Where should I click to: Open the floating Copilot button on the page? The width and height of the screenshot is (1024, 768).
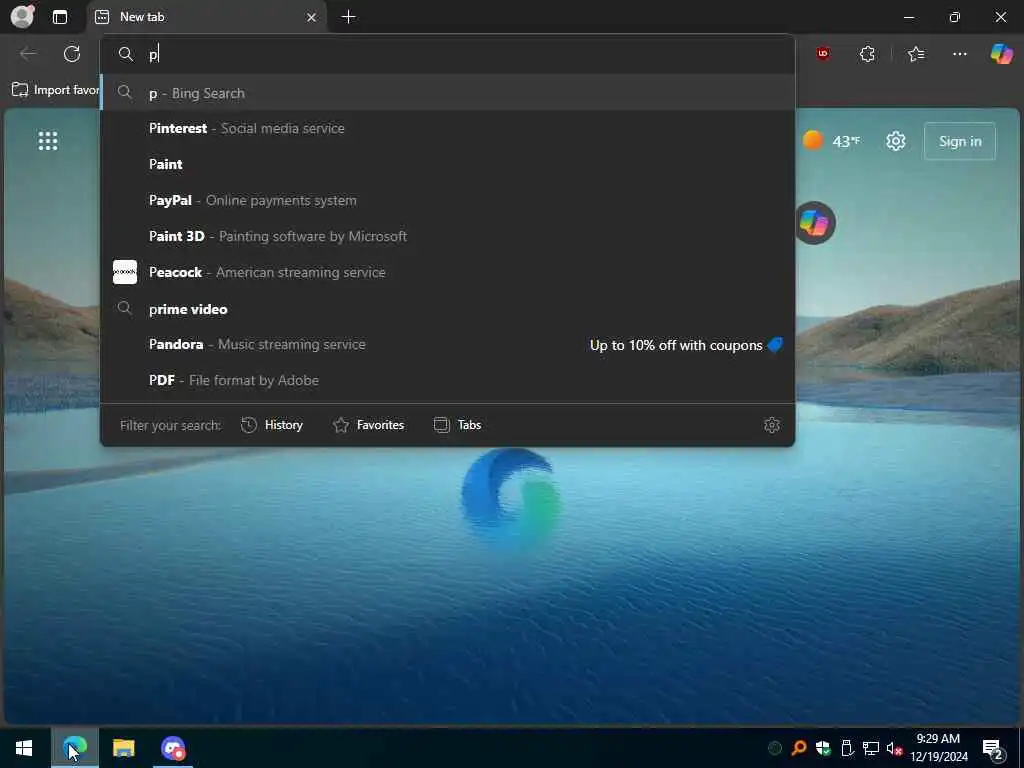[814, 223]
